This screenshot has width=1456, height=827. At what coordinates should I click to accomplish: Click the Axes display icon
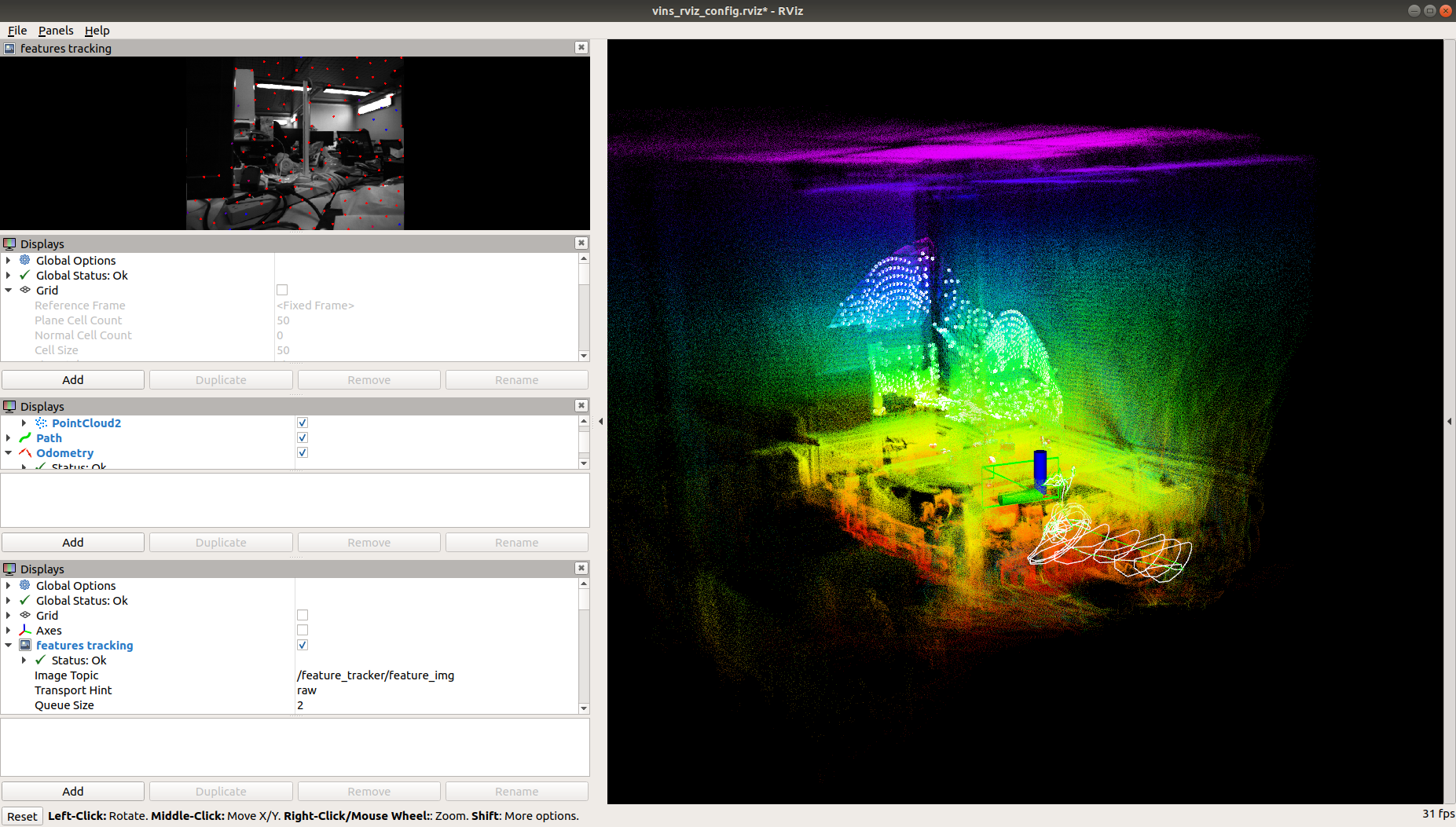(25, 630)
